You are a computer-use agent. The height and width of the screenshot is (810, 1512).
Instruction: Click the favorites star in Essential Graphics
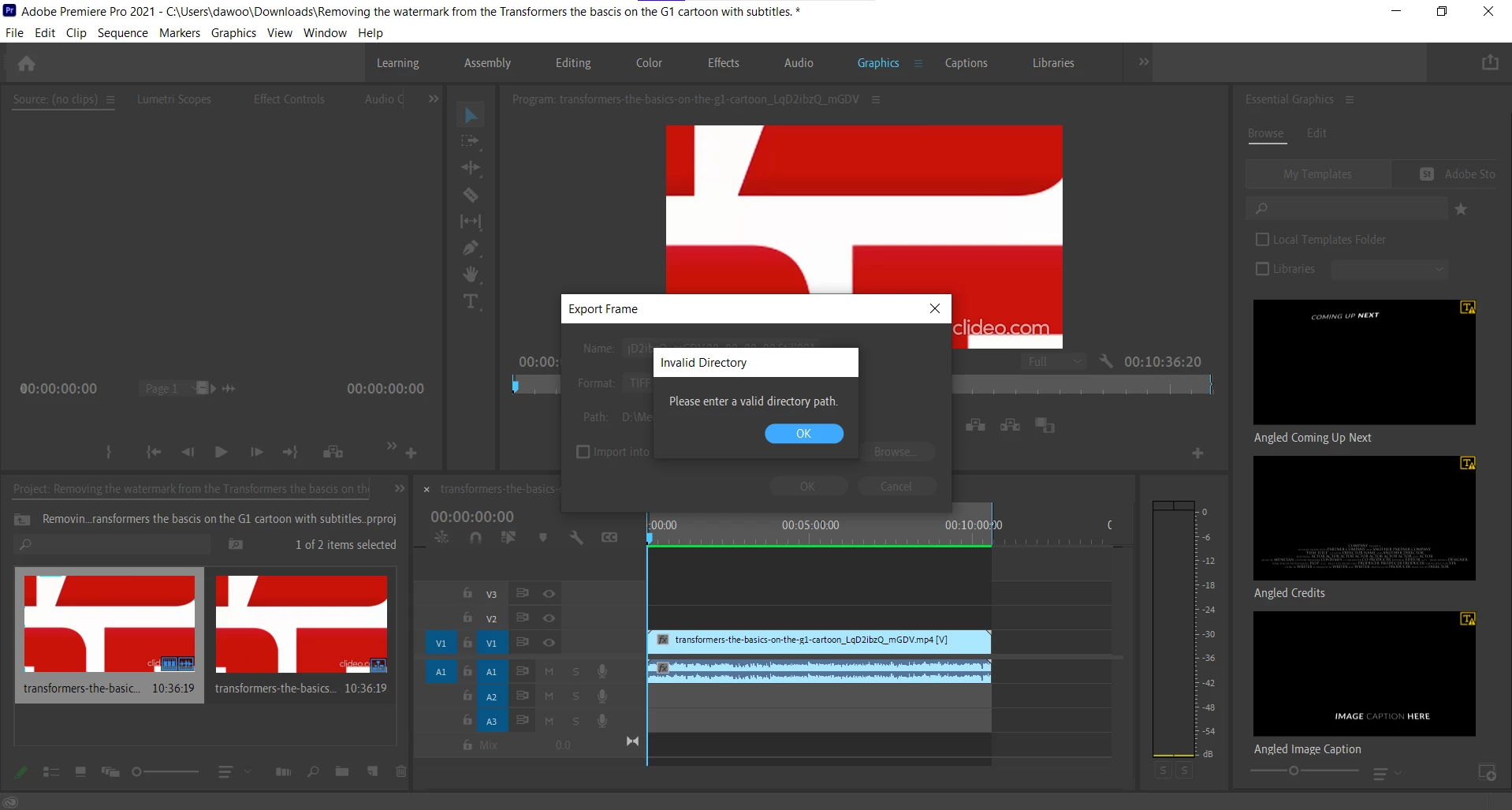coord(1461,209)
